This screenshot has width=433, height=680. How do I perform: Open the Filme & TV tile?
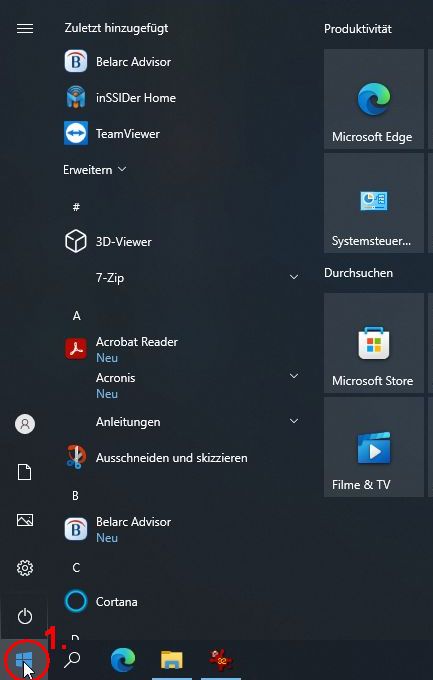click(374, 447)
